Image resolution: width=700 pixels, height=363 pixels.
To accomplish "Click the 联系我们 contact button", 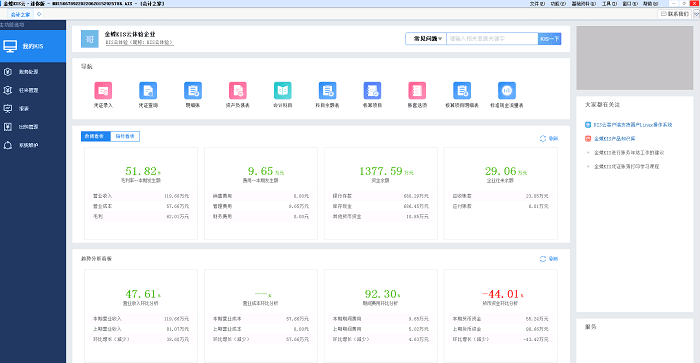I will tap(675, 14).
